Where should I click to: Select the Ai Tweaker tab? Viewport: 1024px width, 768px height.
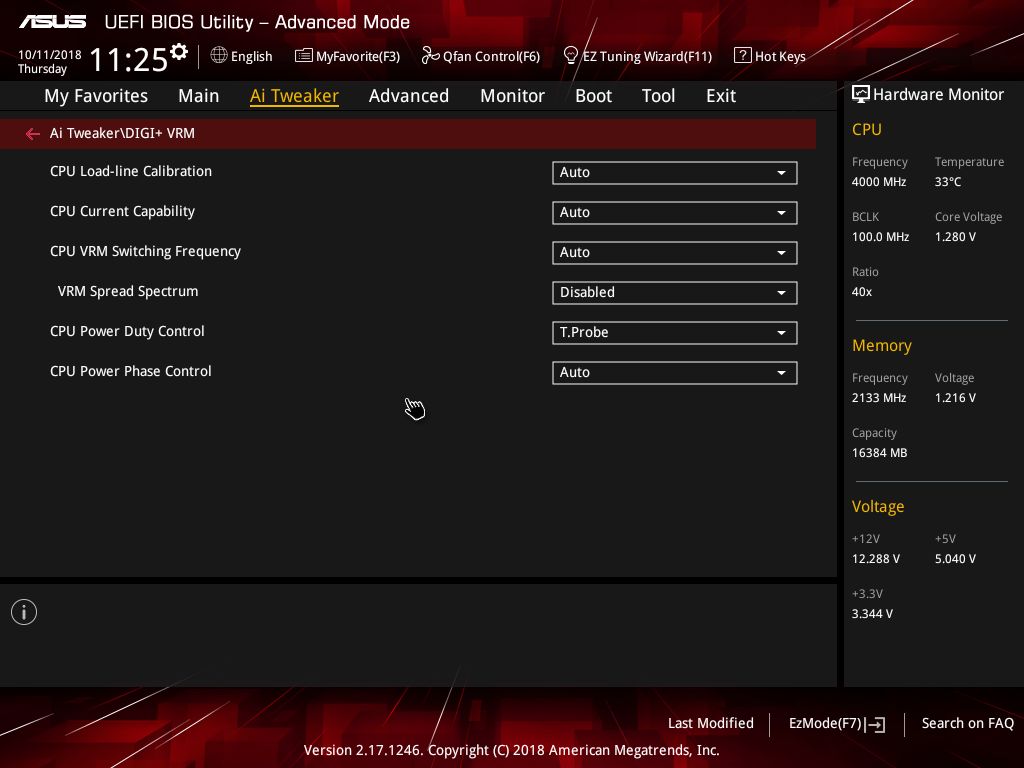point(294,96)
